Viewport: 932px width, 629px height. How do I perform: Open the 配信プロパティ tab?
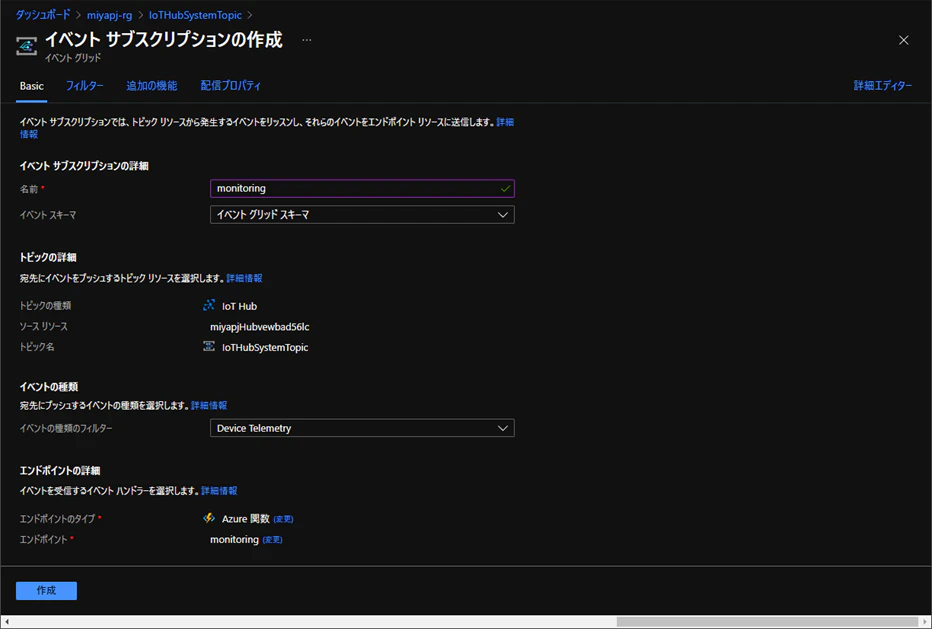pyautogui.click(x=231, y=86)
